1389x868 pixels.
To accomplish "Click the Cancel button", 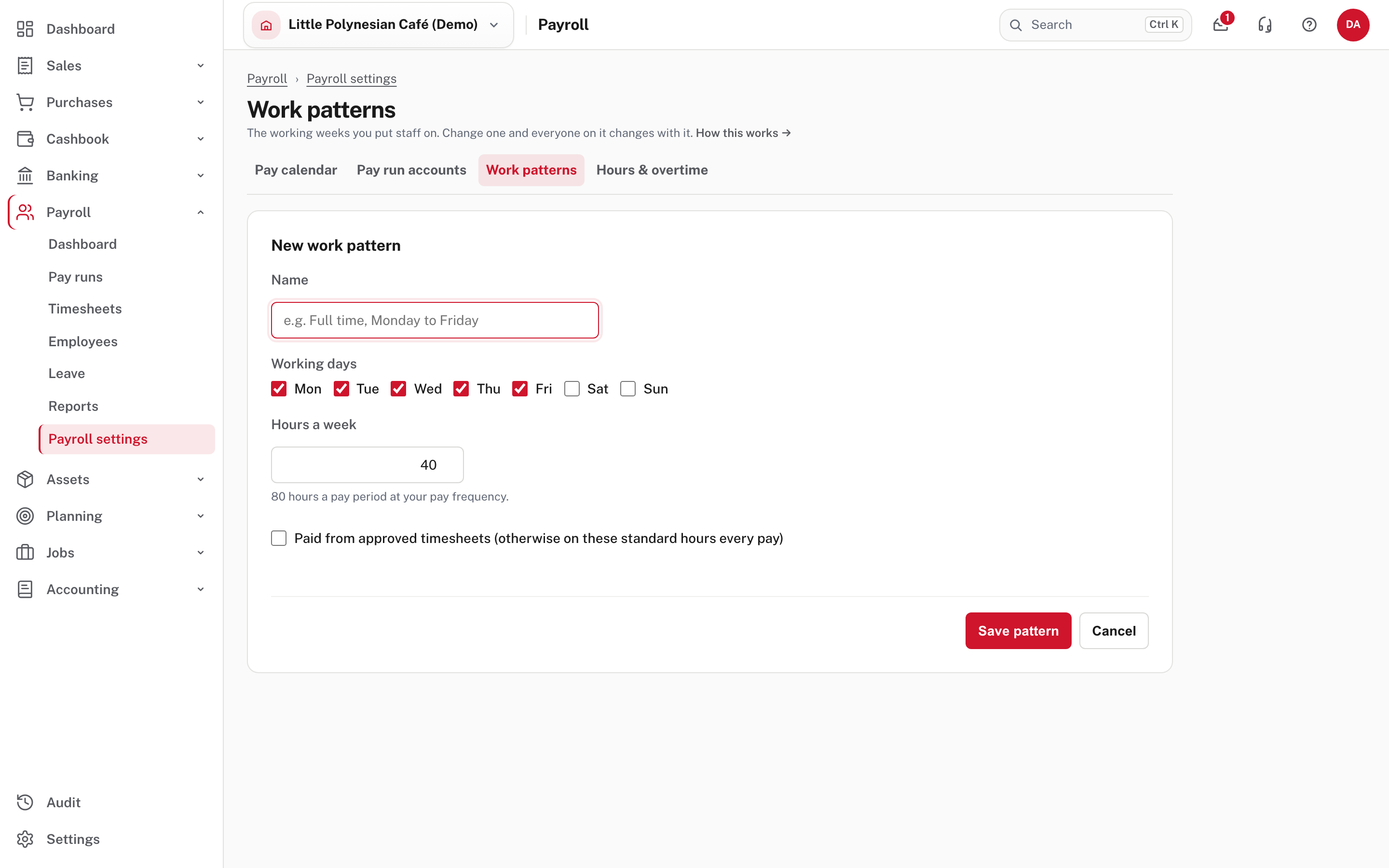I will pyautogui.click(x=1114, y=631).
